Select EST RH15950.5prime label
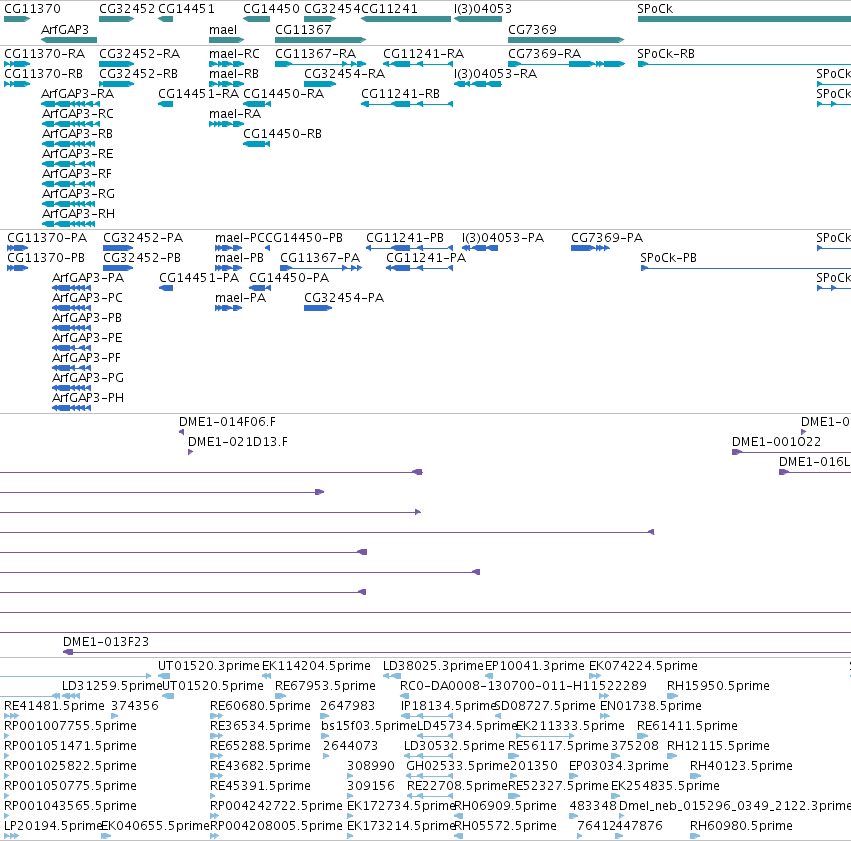The height and width of the screenshot is (841, 851). click(x=718, y=685)
